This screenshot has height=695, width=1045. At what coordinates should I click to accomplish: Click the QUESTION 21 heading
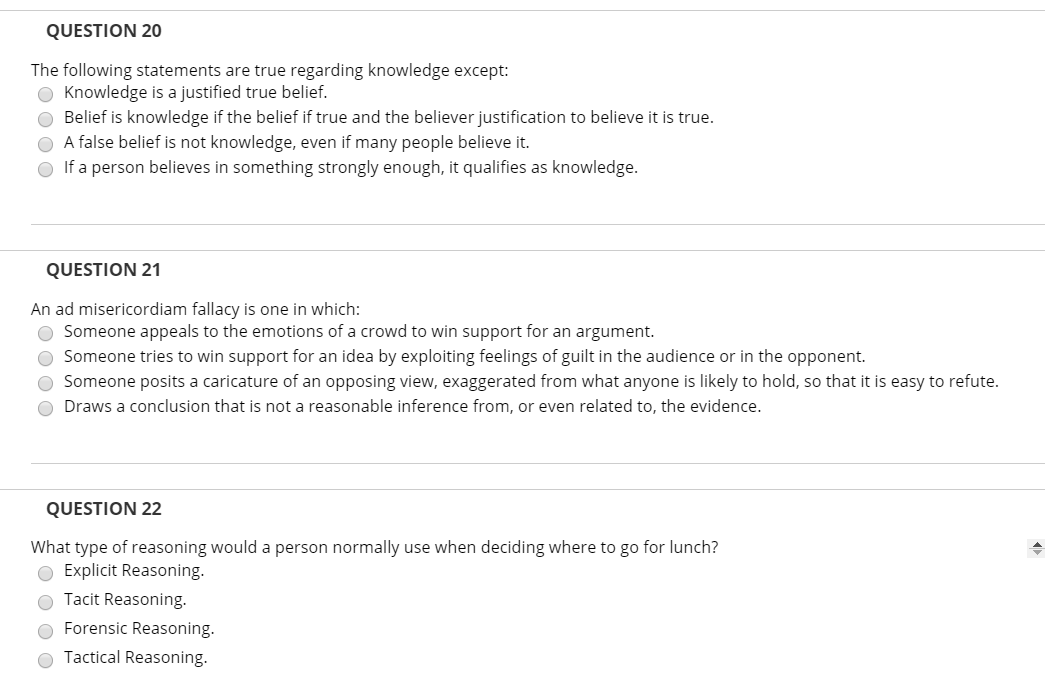105,270
